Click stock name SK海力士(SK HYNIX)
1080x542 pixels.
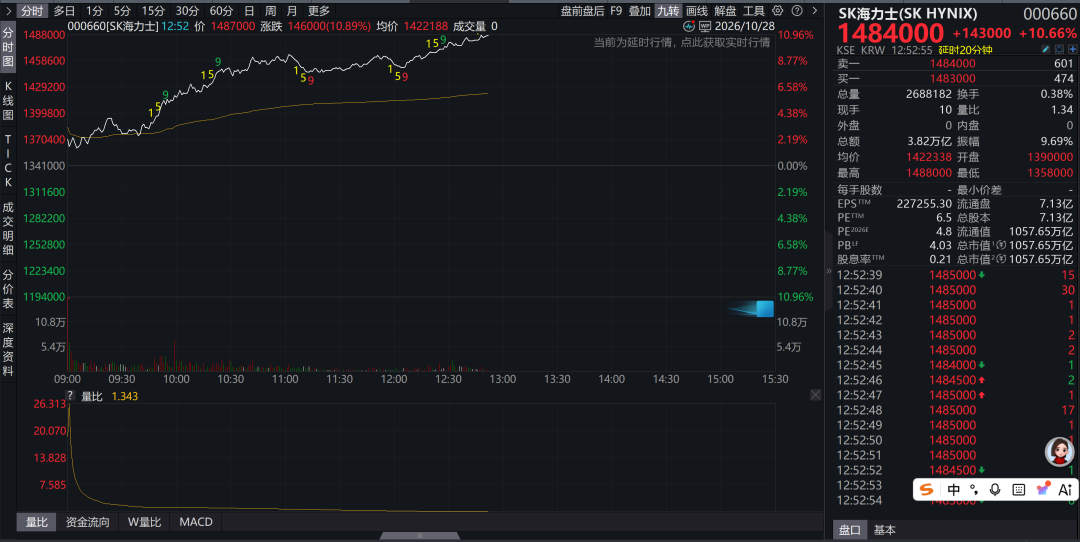pyautogui.click(x=907, y=13)
